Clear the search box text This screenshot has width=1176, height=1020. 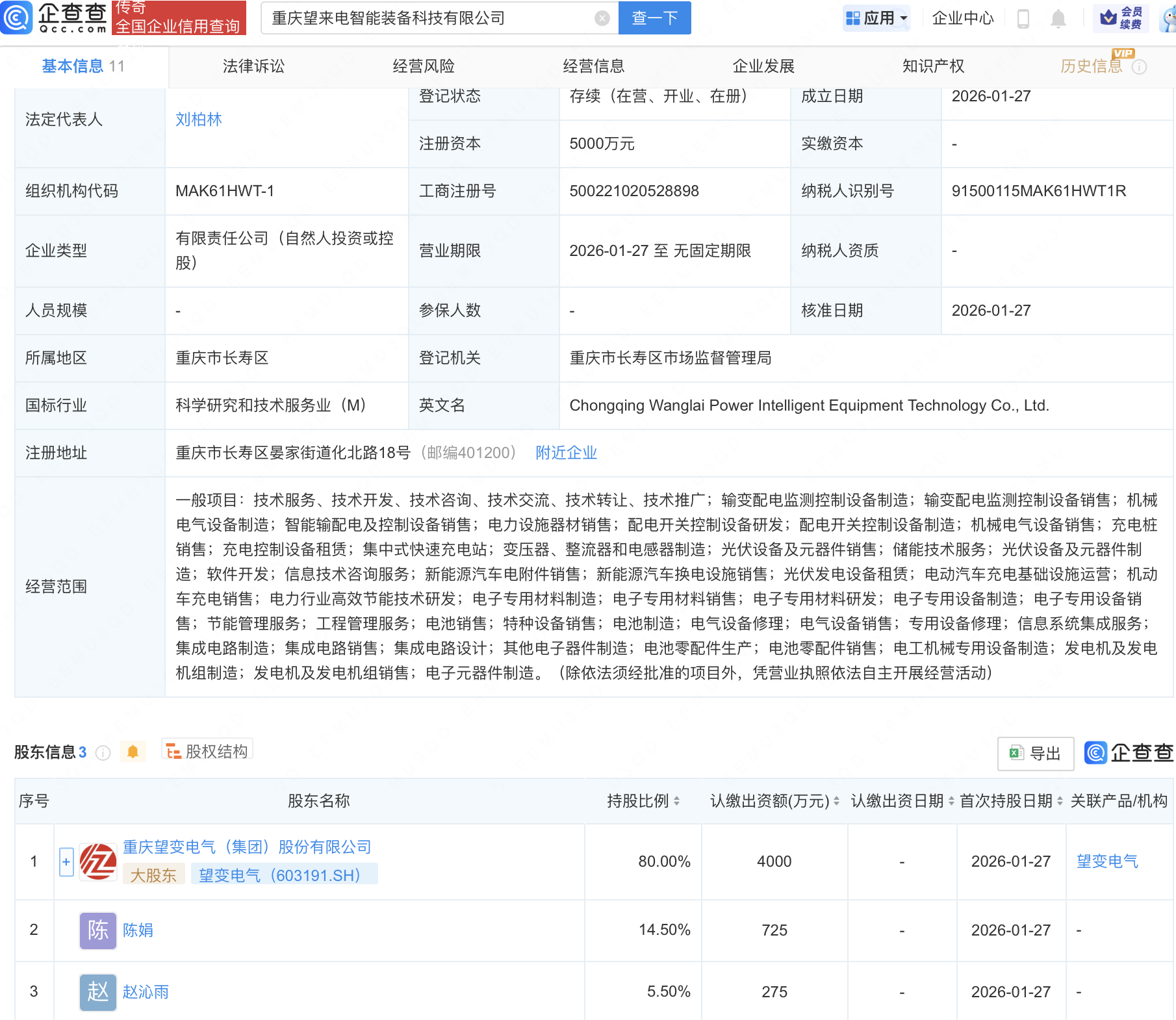(x=602, y=18)
